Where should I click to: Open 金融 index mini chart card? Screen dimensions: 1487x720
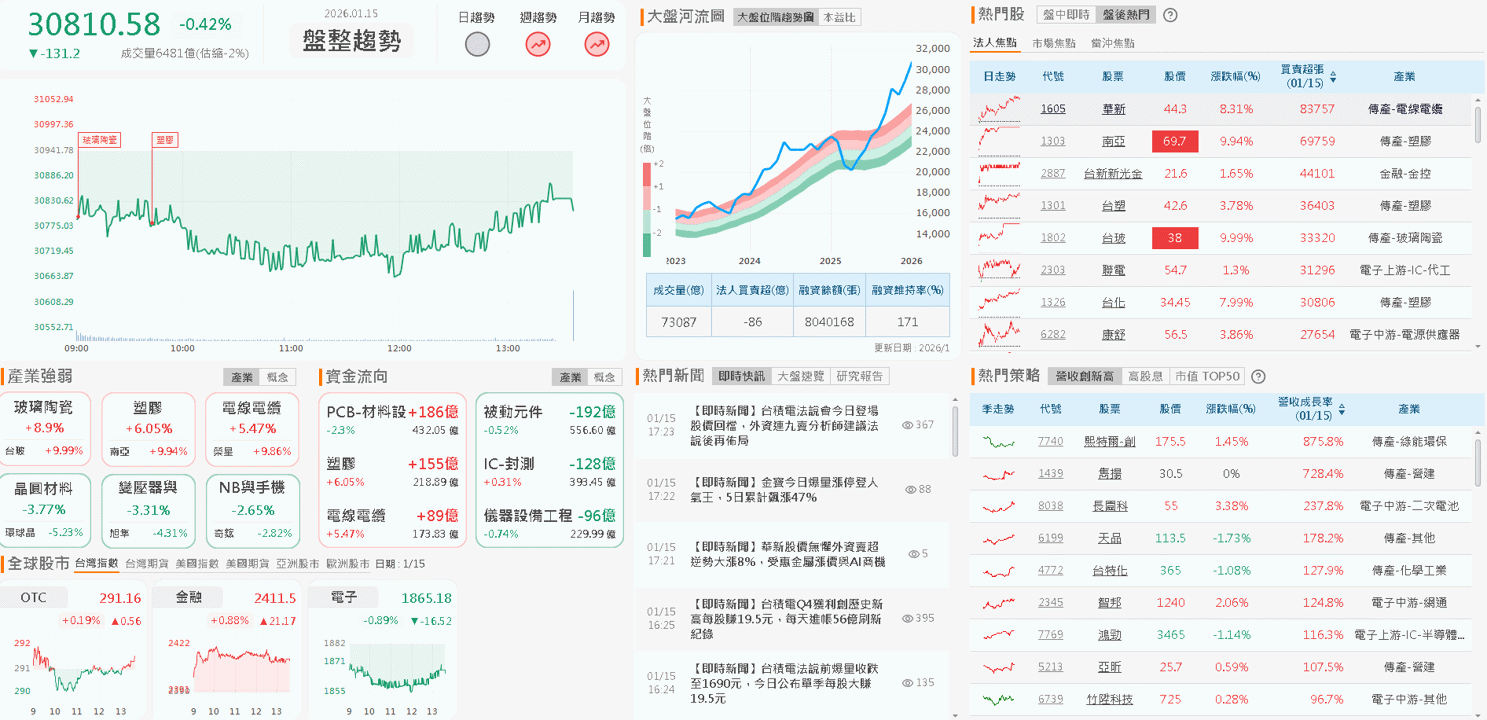click(x=227, y=649)
